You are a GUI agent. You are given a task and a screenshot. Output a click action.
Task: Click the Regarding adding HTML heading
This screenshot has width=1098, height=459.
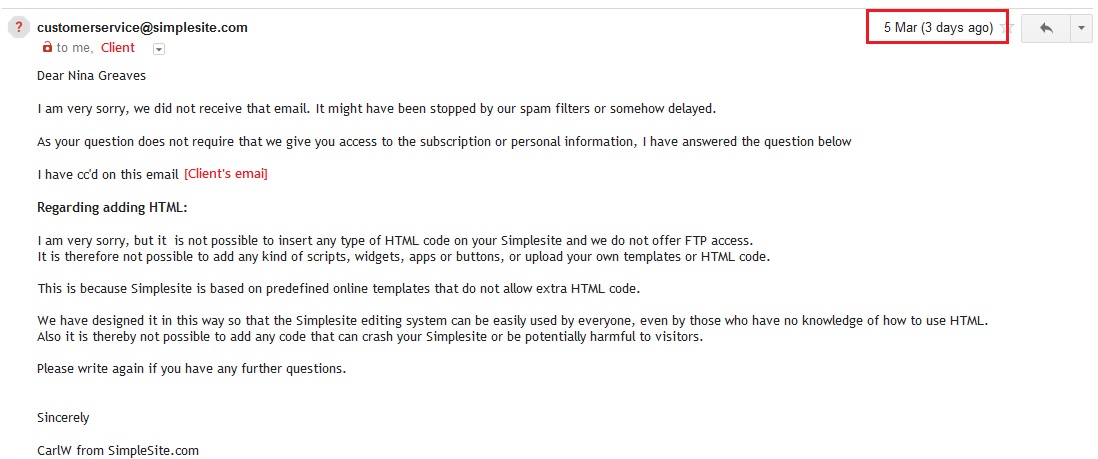coord(112,207)
